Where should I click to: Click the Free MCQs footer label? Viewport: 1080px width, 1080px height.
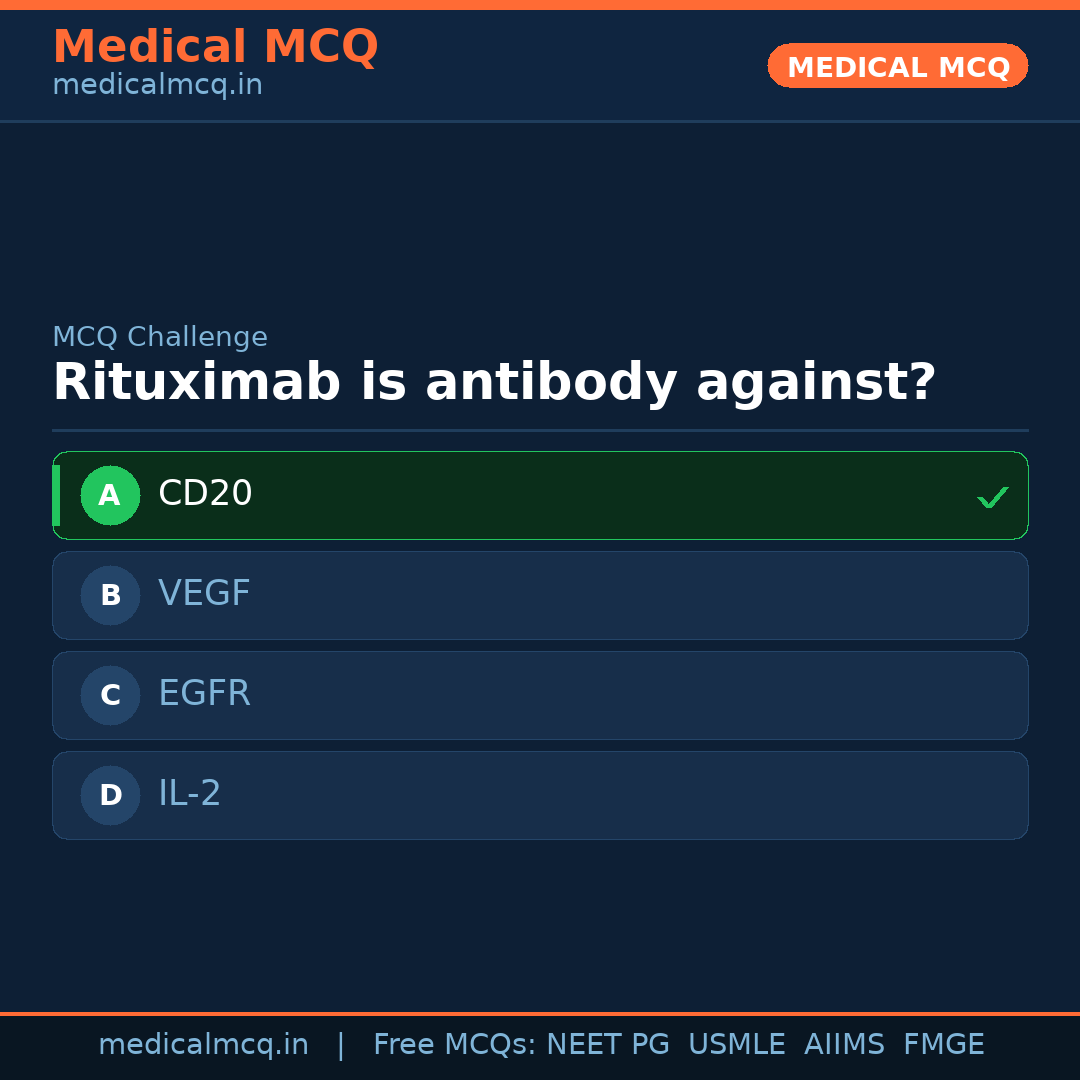[x=454, y=1045]
